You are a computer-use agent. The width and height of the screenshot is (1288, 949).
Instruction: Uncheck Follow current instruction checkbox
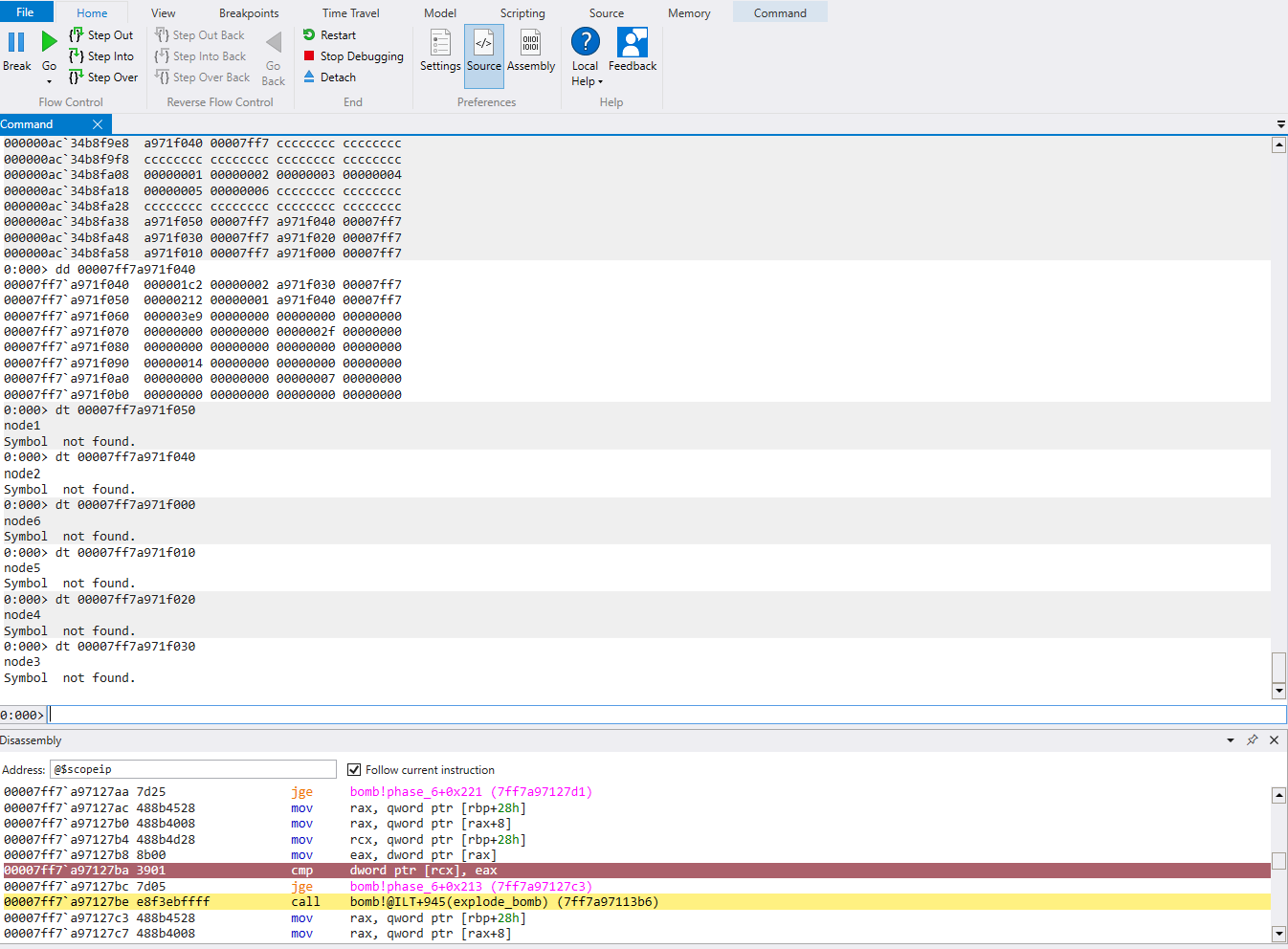click(x=354, y=770)
